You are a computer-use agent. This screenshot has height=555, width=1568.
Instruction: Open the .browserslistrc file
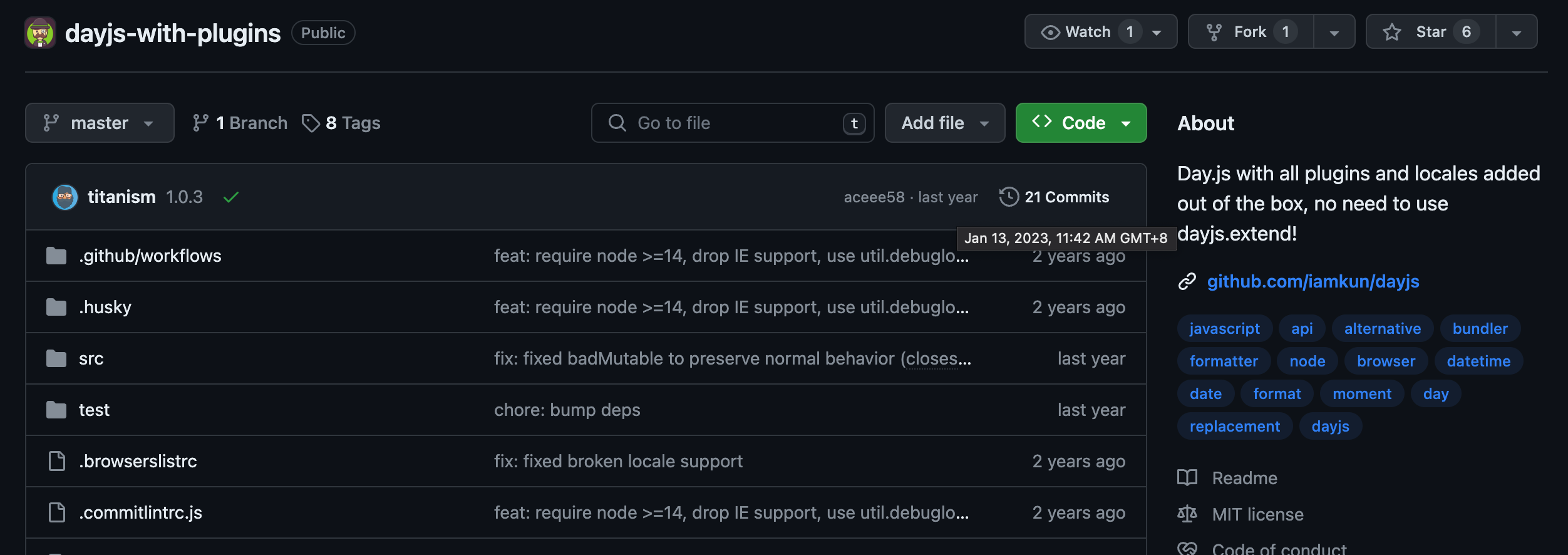click(138, 461)
